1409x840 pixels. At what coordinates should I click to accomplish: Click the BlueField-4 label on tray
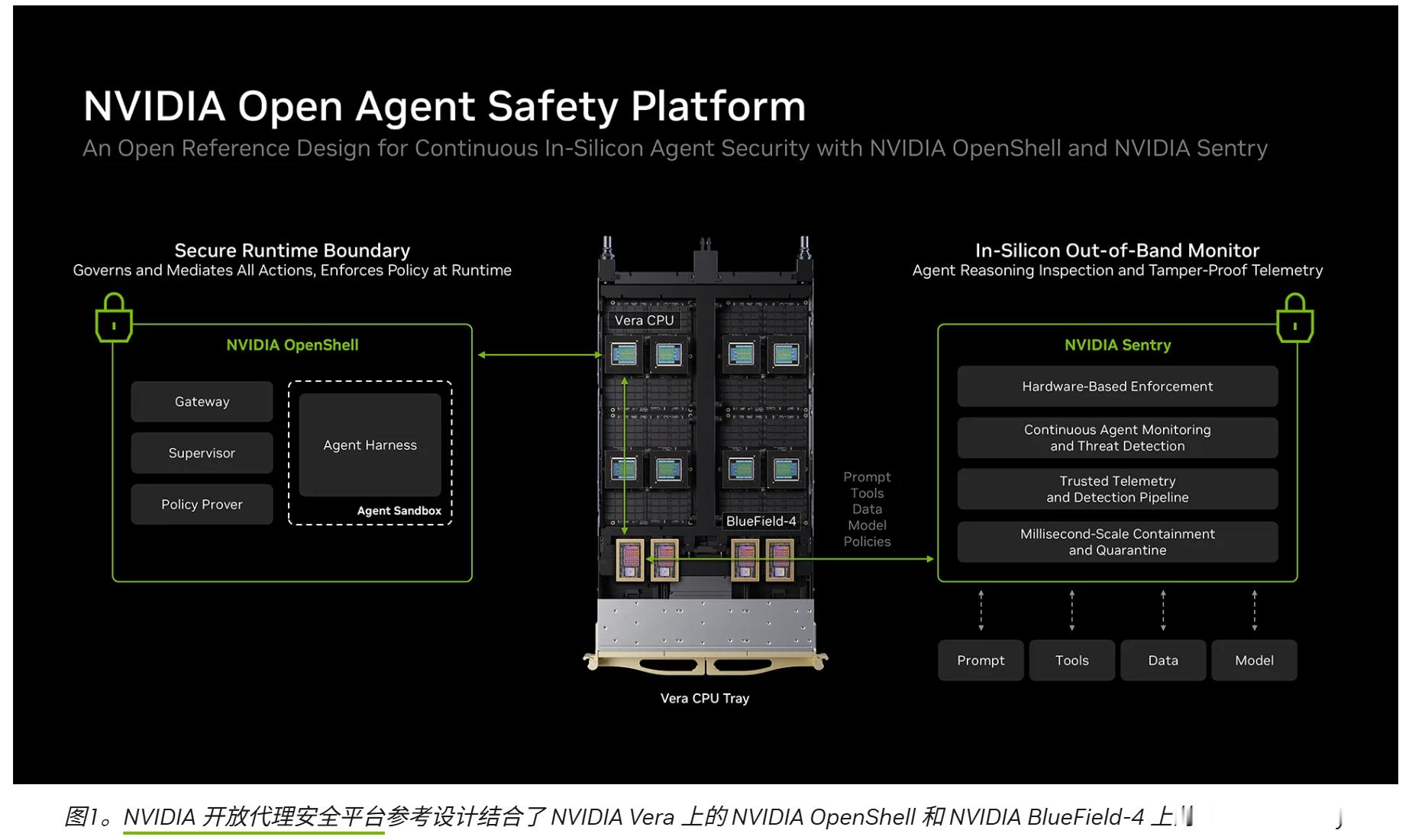[761, 521]
